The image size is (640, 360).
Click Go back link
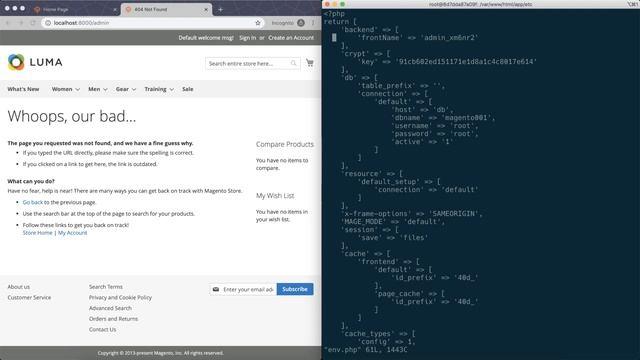pos(33,202)
